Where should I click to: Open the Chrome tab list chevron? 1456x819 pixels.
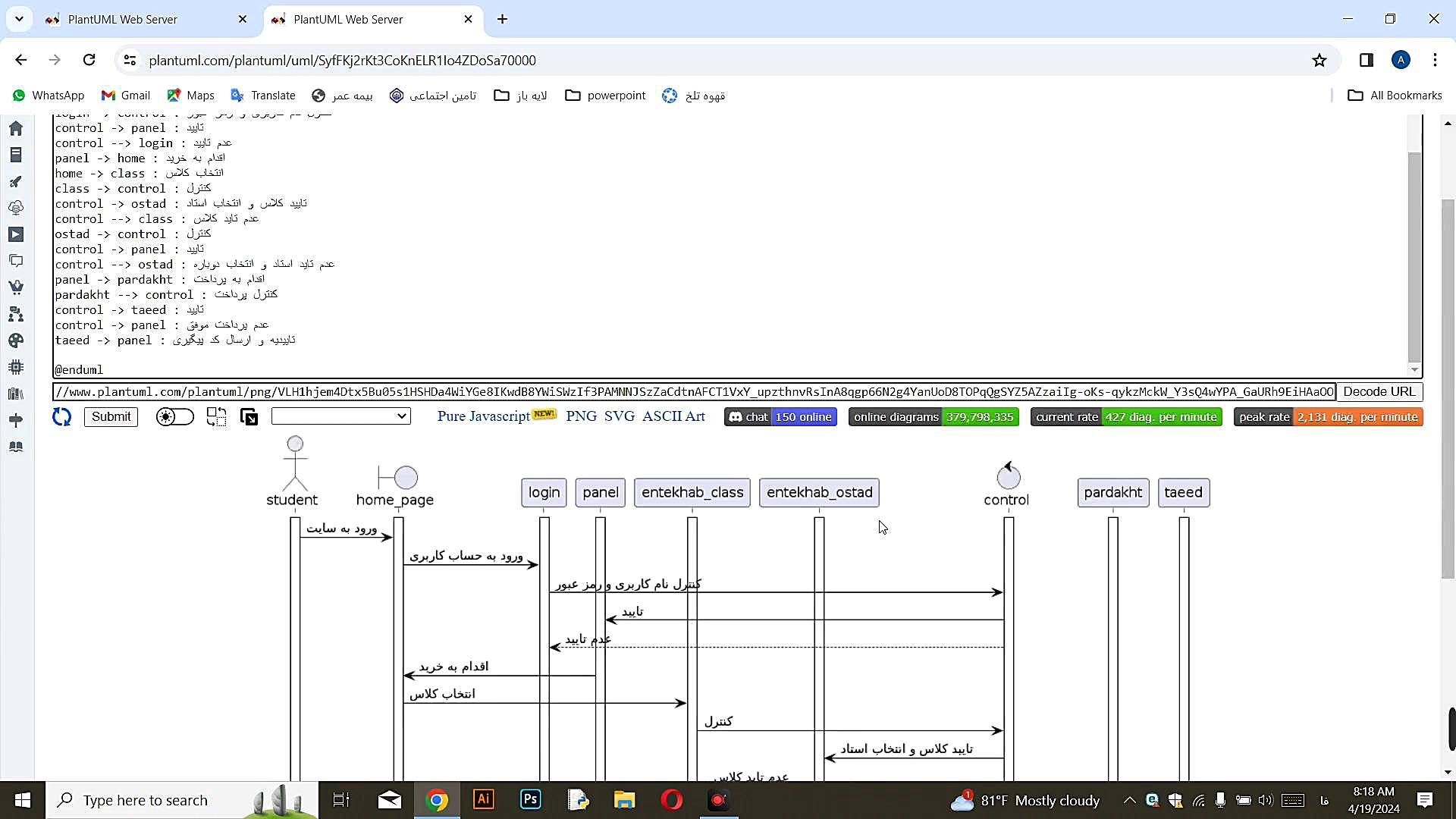tap(19, 19)
